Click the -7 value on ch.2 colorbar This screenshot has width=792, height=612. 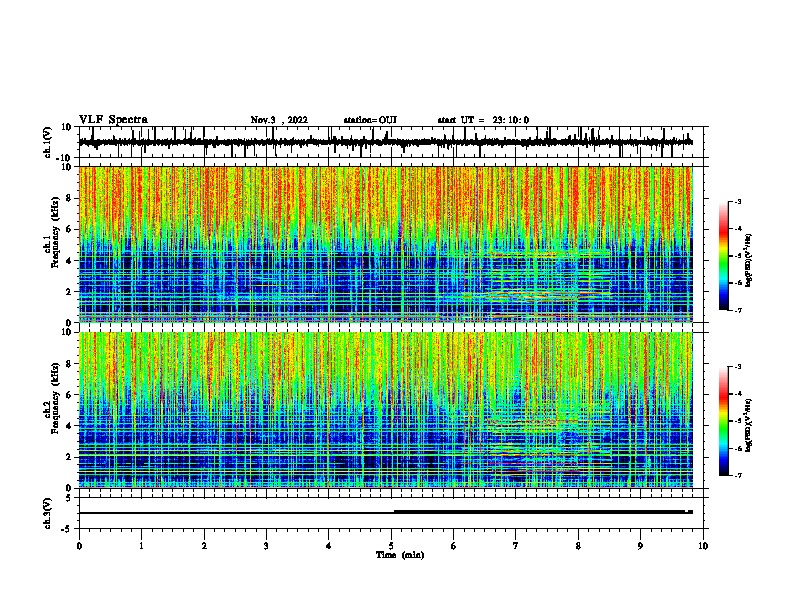[x=737, y=475]
